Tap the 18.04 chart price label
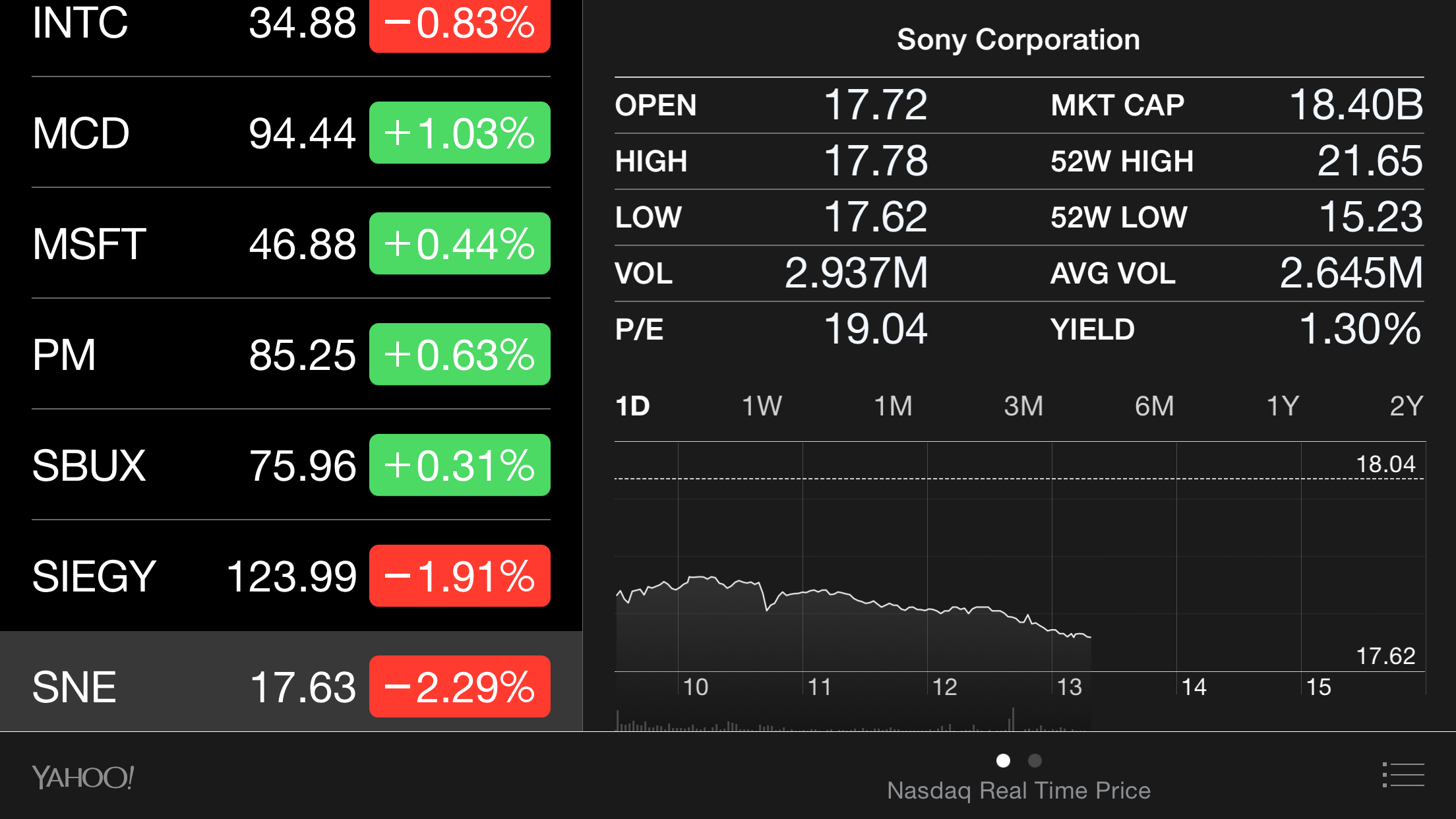 point(1385,464)
